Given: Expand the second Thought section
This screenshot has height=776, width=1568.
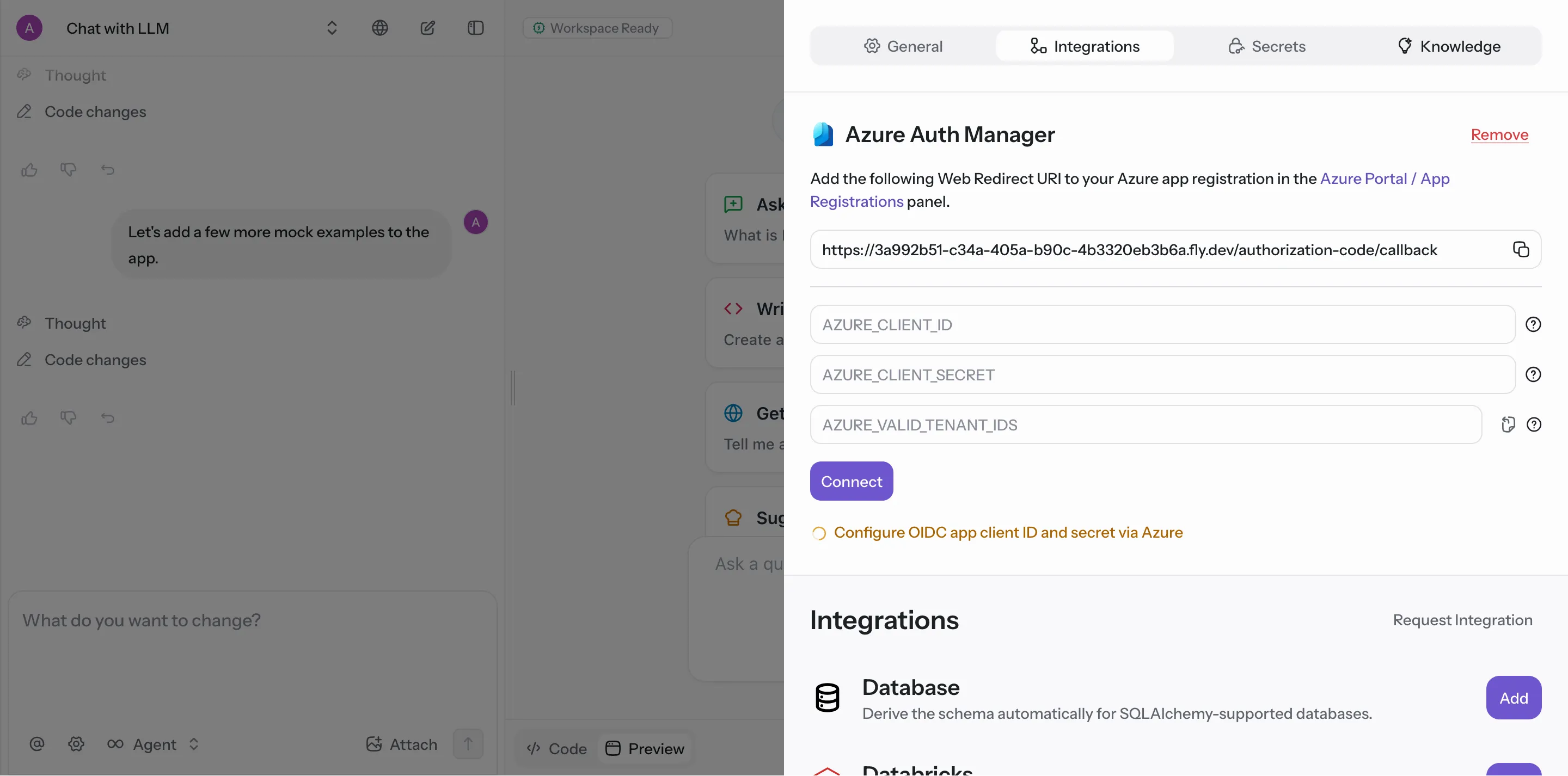Looking at the screenshot, I should coord(75,323).
